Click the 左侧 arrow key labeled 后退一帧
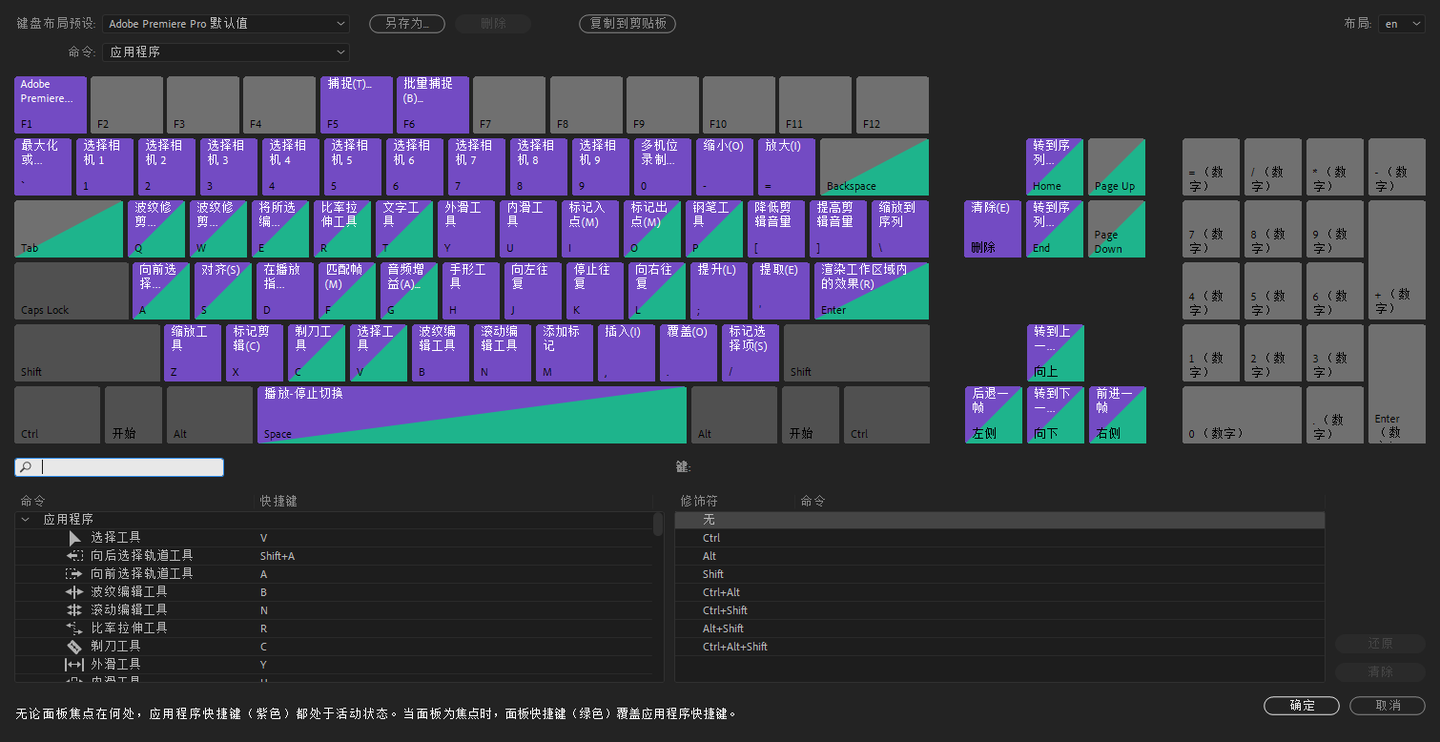 (993, 415)
